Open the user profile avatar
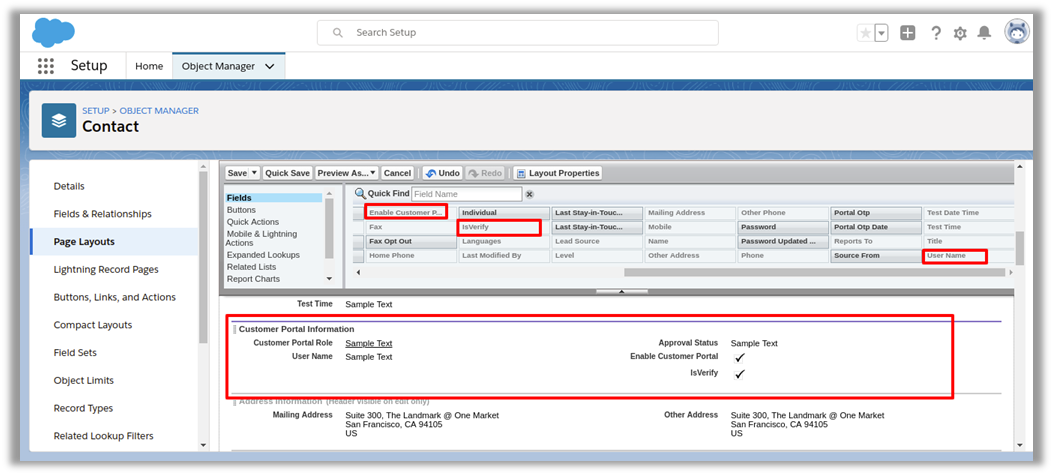Screen dimensions: 1053x475 coord(1016,32)
